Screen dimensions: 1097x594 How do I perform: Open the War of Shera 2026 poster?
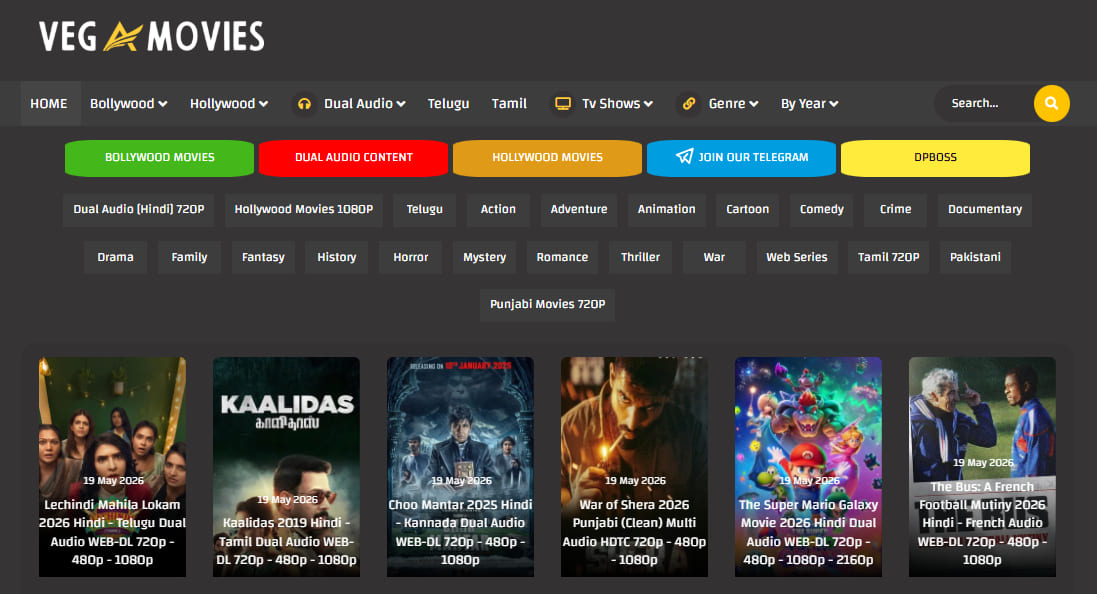pos(635,467)
